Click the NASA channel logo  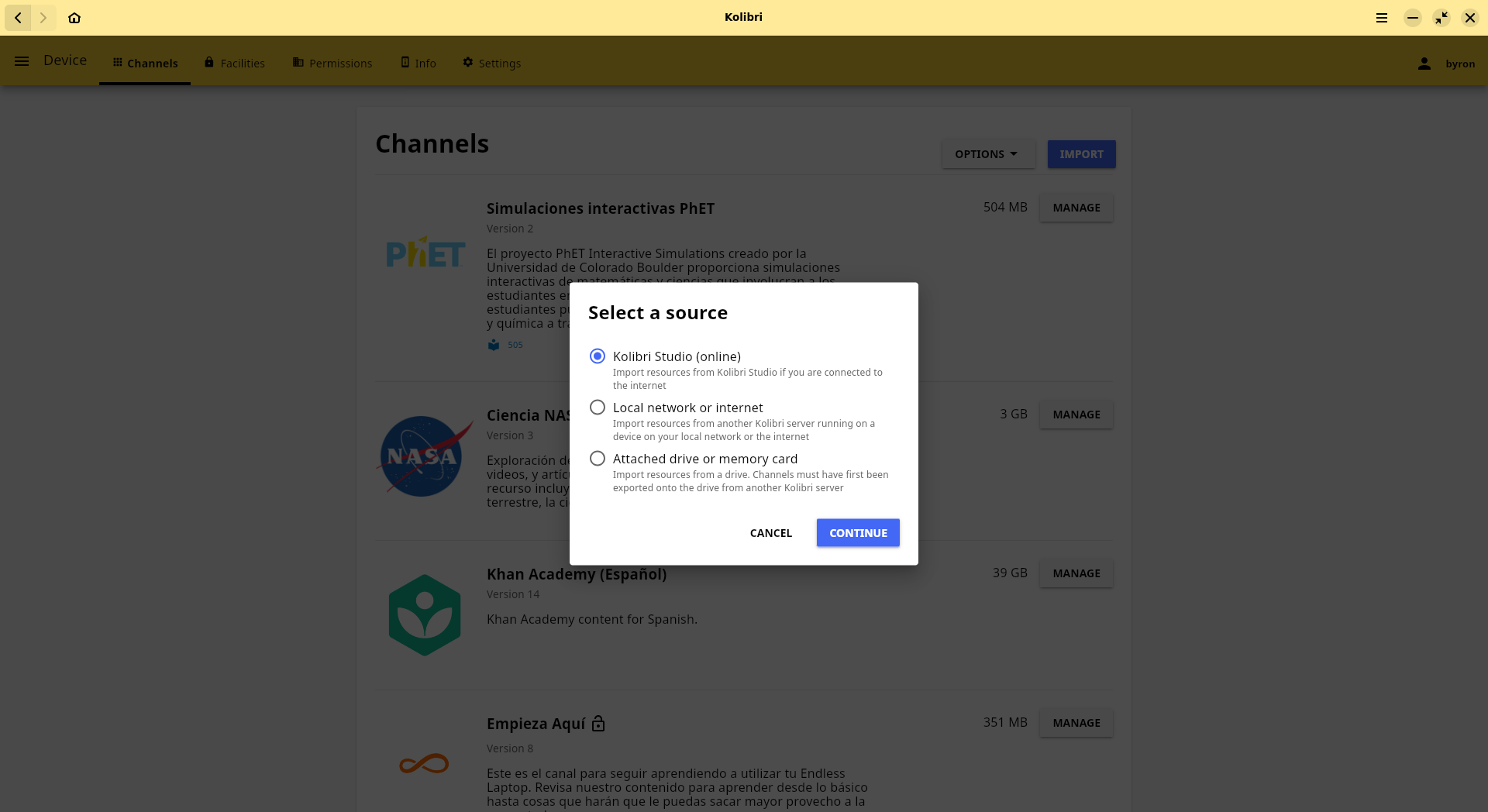click(x=424, y=456)
